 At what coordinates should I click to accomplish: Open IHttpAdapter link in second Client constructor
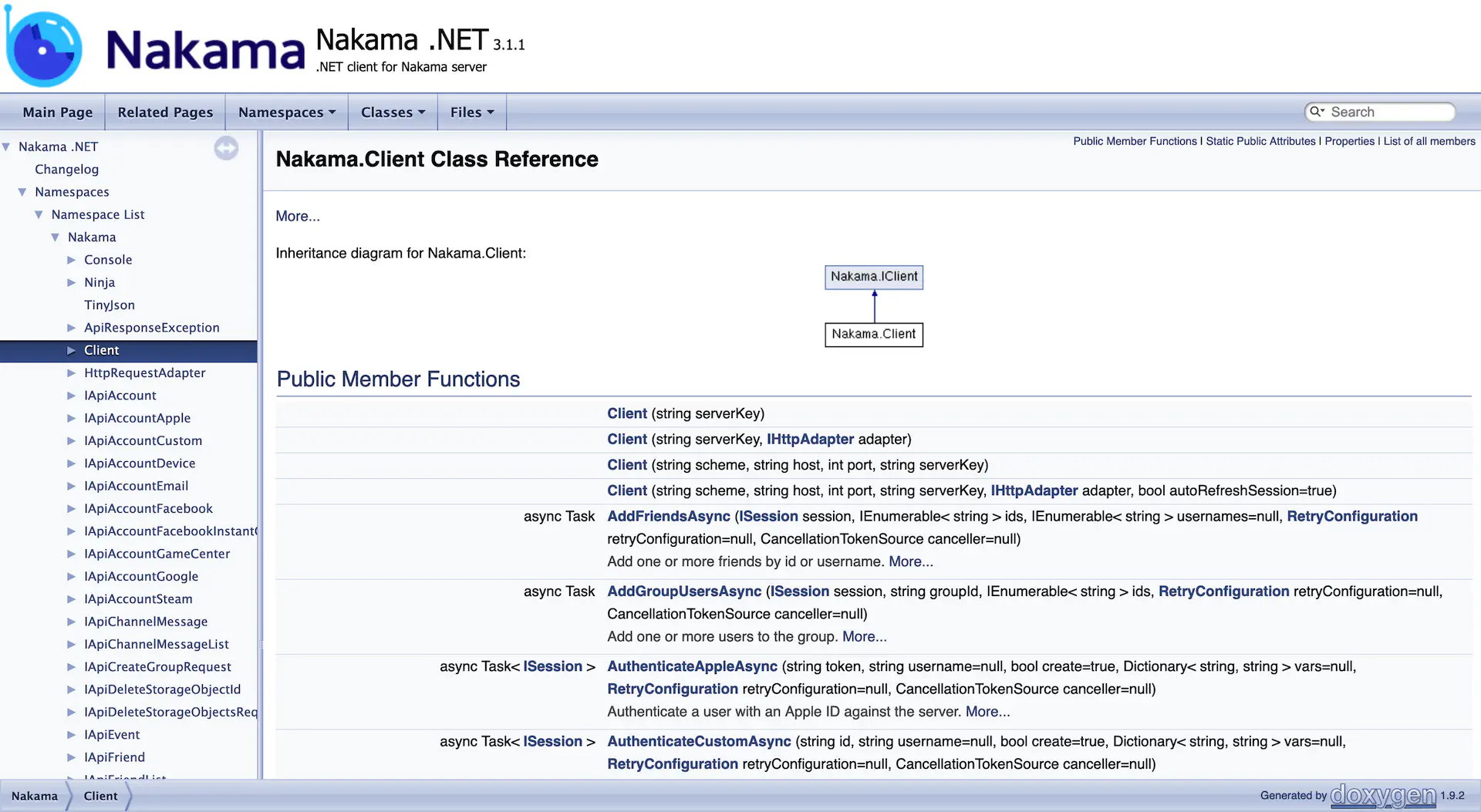click(x=810, y=440)
